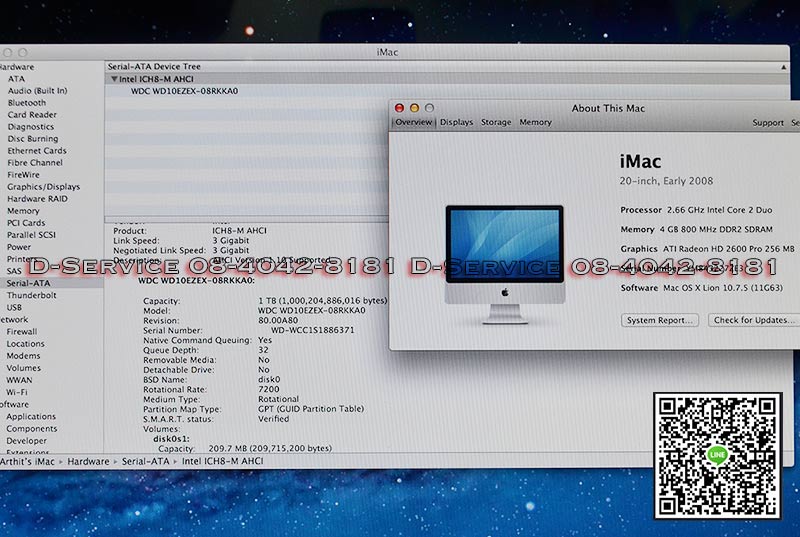Select Wi-Fi in the sidebar
Viewport: 800px width, 537px height.
pyautogui.click(x=17, y=392)
